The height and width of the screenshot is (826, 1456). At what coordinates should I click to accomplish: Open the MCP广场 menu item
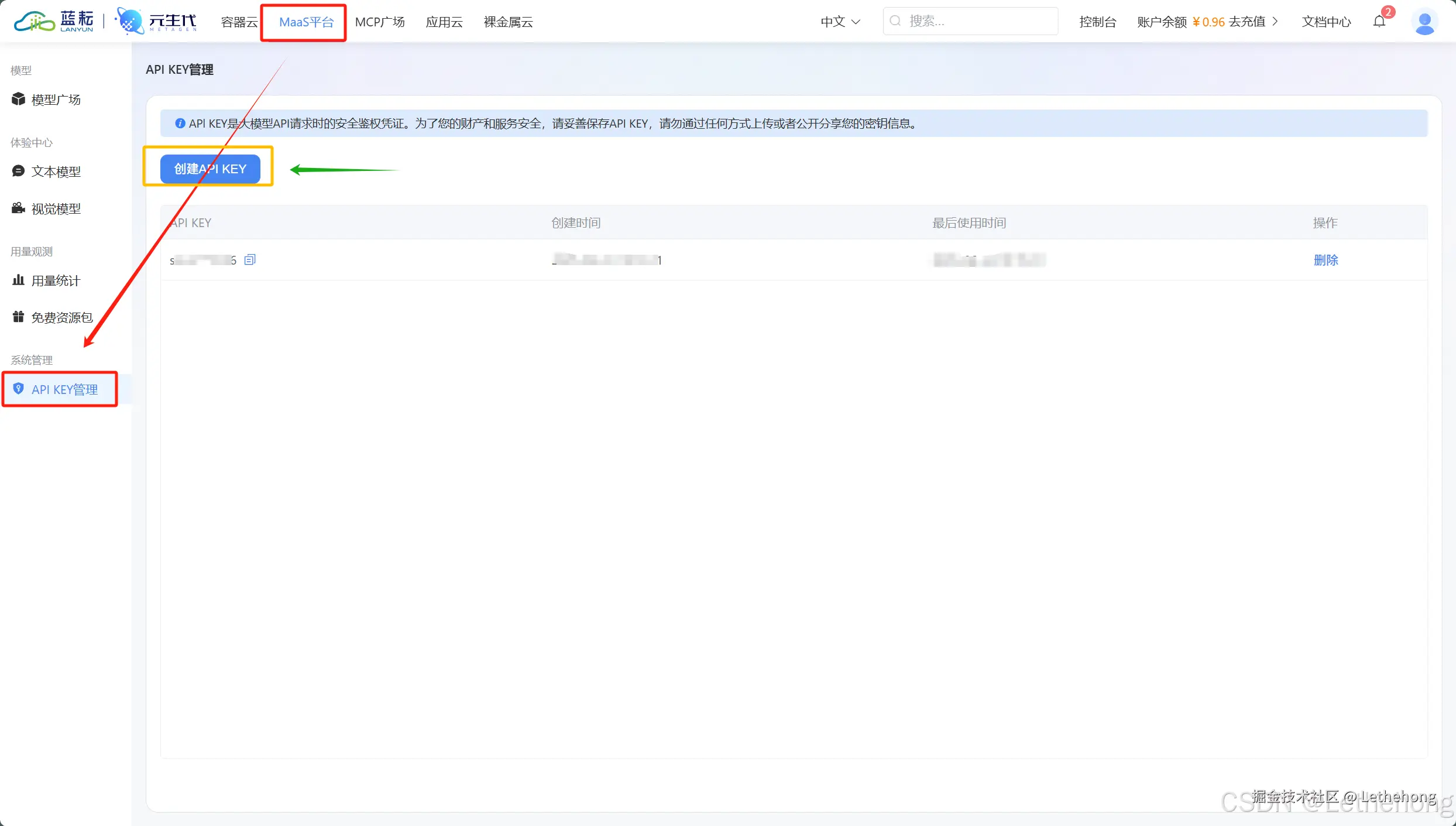[380, 22]
